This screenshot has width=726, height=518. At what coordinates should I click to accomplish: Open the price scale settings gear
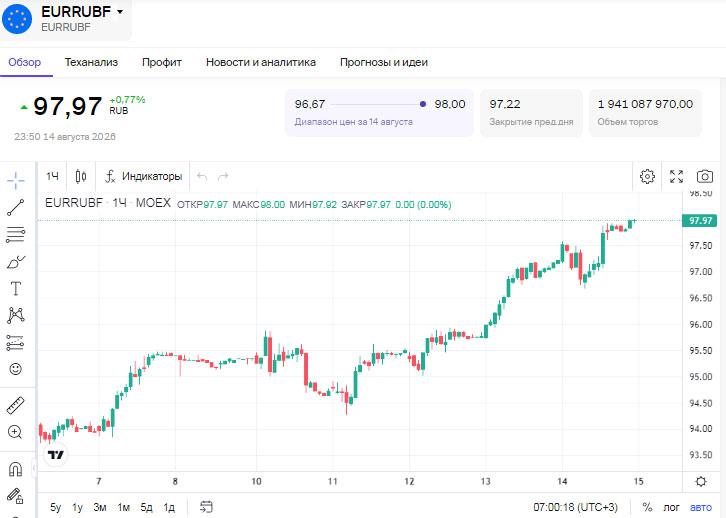701,481
